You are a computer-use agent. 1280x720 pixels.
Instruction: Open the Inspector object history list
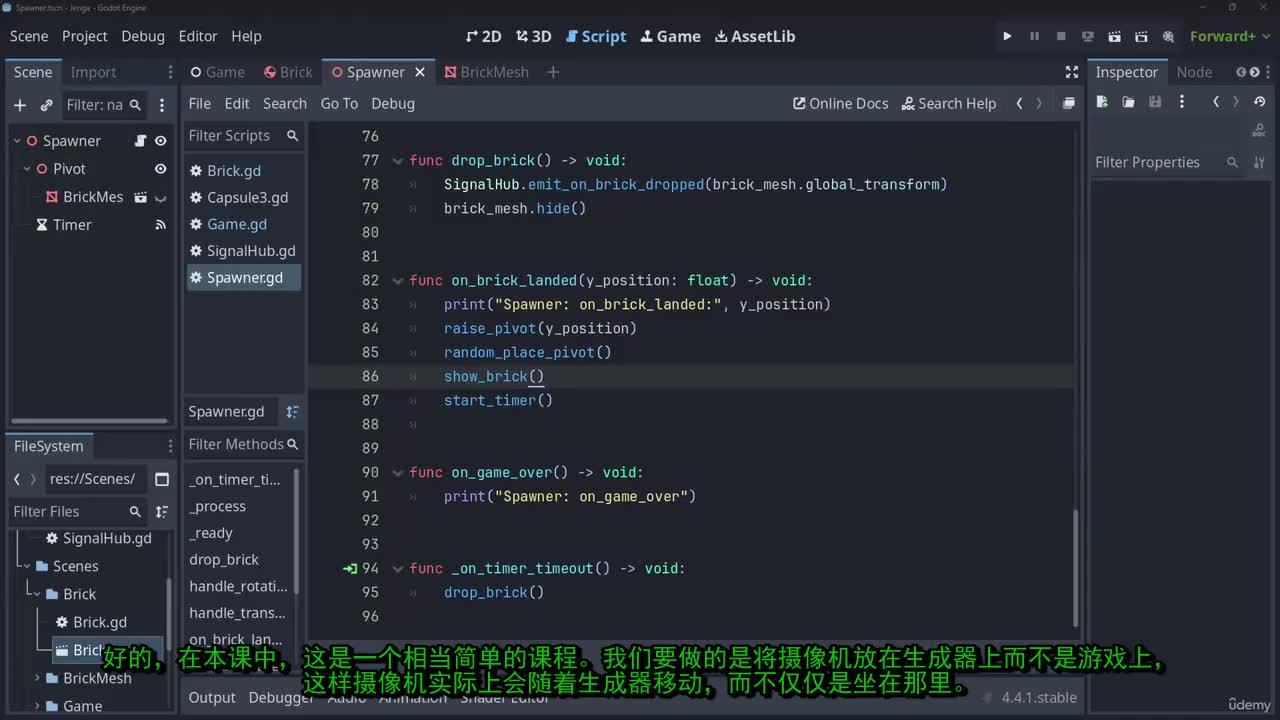[x=1260, y=102]
